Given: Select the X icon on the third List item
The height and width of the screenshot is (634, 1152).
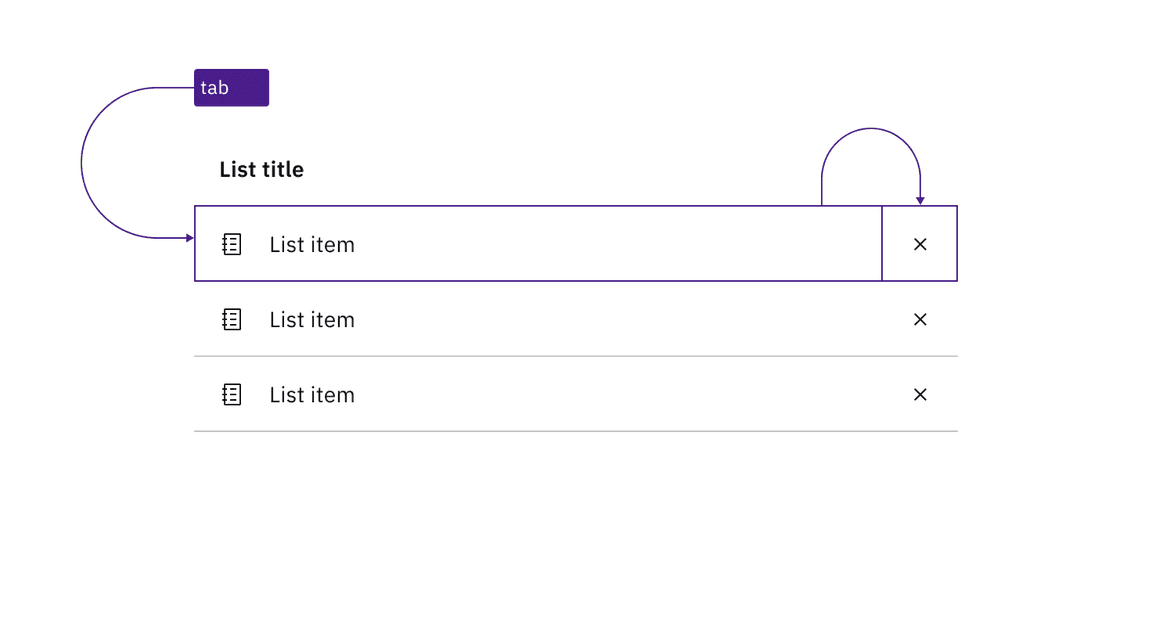Looking at the screenshot, I should click(x=920, y=394).
